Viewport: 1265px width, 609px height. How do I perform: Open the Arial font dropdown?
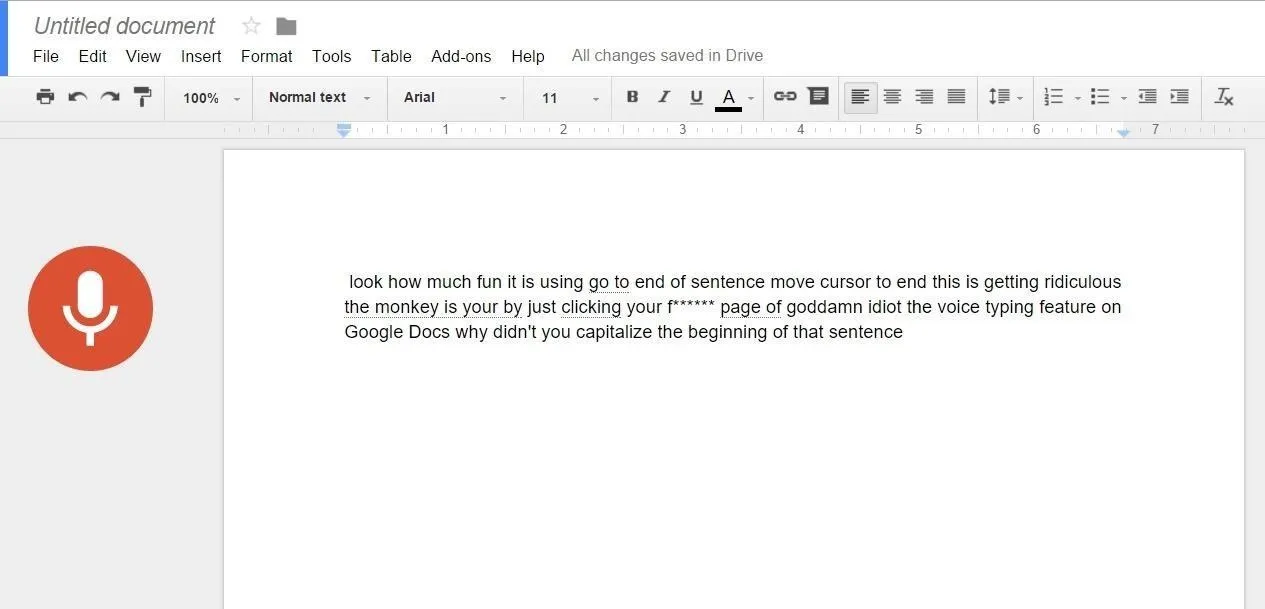click(x=455, y=97)
